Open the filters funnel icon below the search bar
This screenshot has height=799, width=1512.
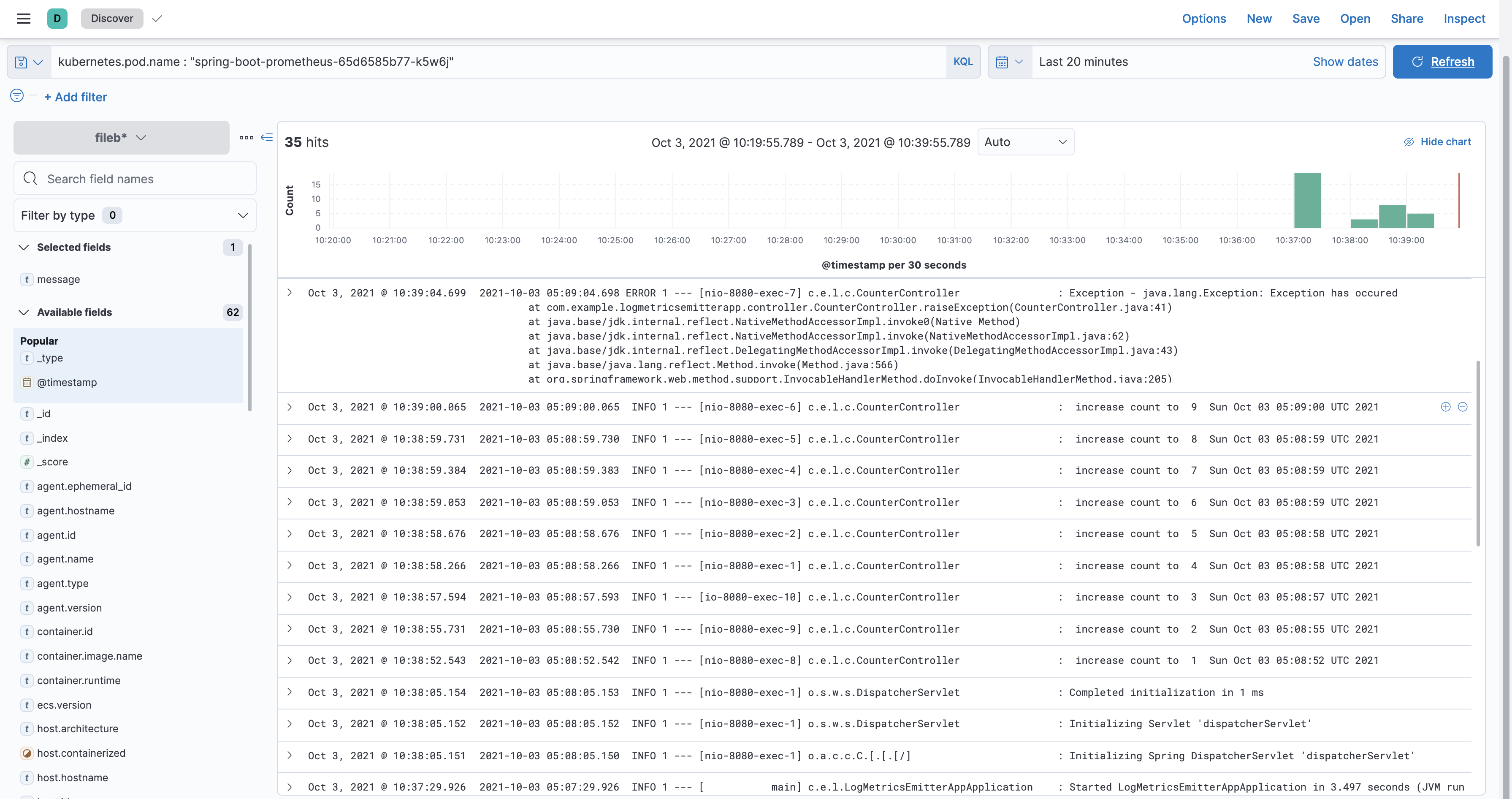click(16, 96)
